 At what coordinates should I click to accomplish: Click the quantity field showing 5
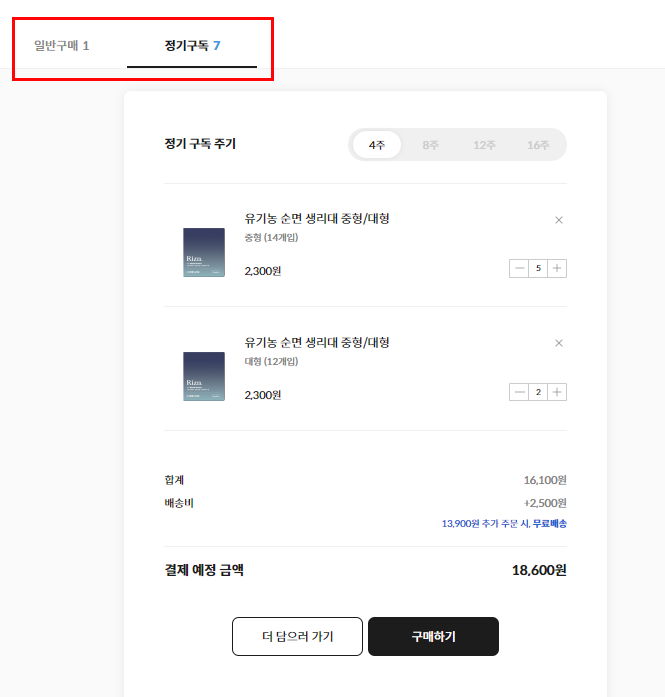[x=538, y=268]
